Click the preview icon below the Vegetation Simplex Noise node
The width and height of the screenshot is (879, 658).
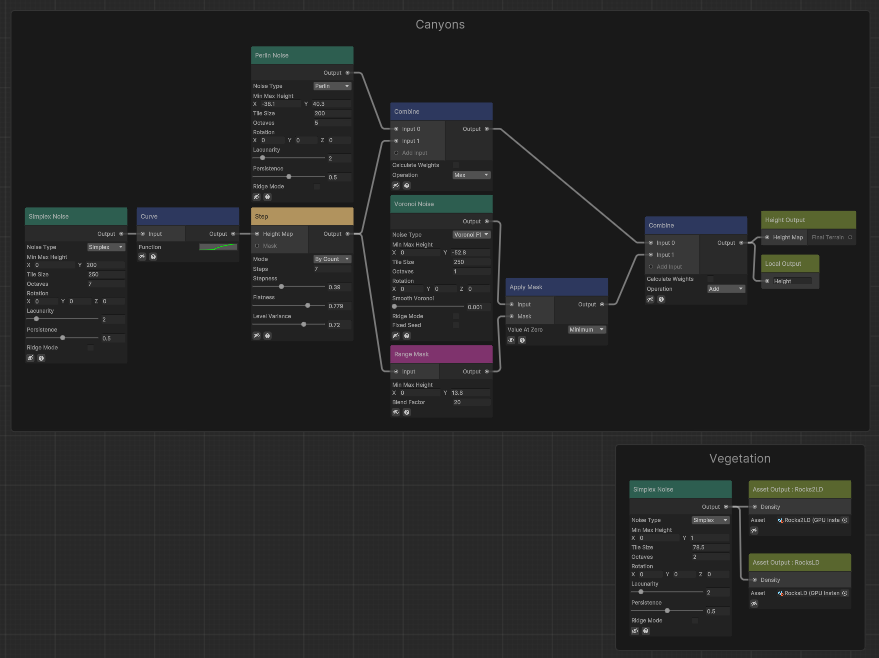tap(635, 630)
